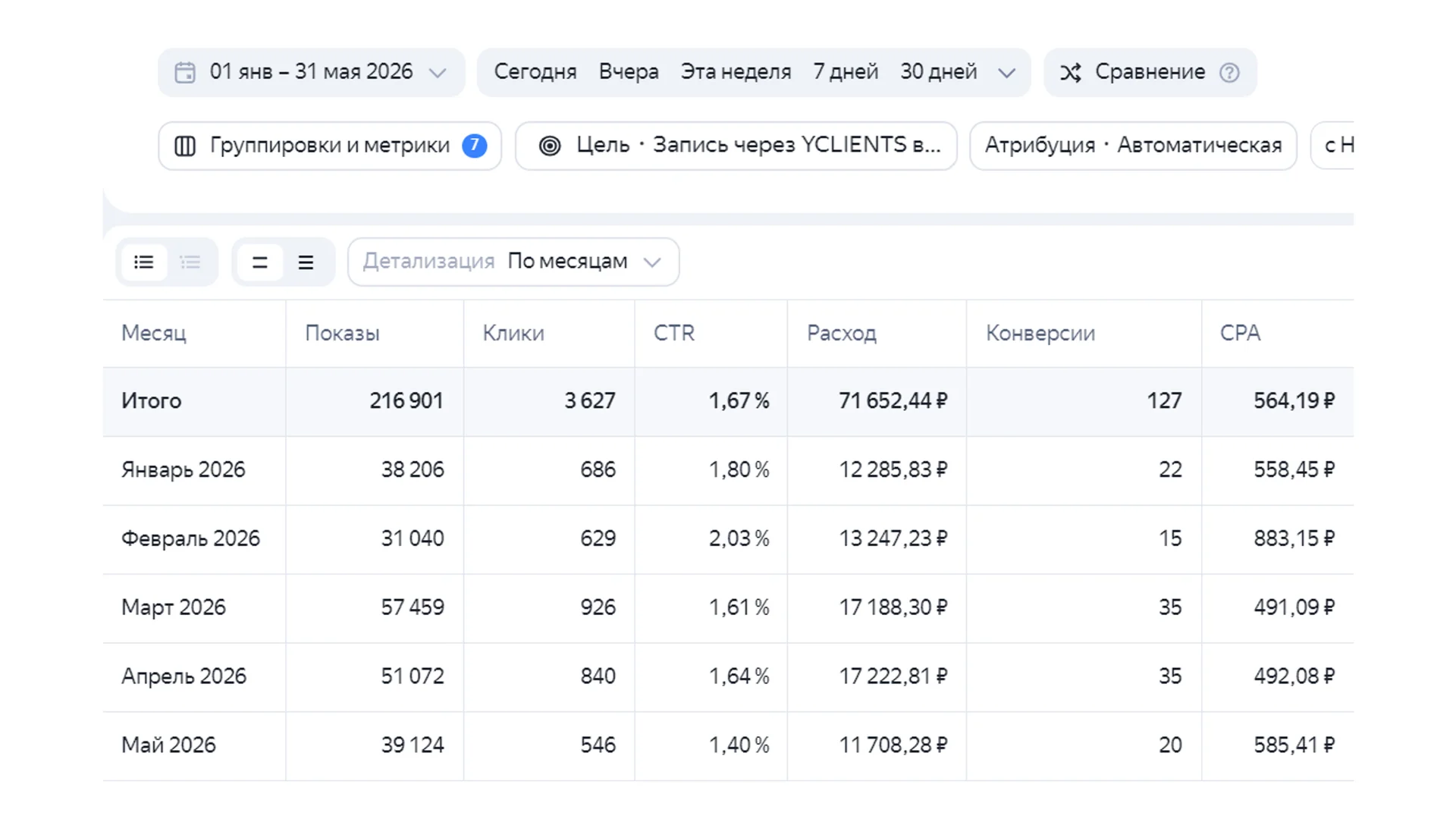Image resolution: width=1456 pixels, height=816 pixels.
Task: Click the blue 7 badge
Action: 475,146
